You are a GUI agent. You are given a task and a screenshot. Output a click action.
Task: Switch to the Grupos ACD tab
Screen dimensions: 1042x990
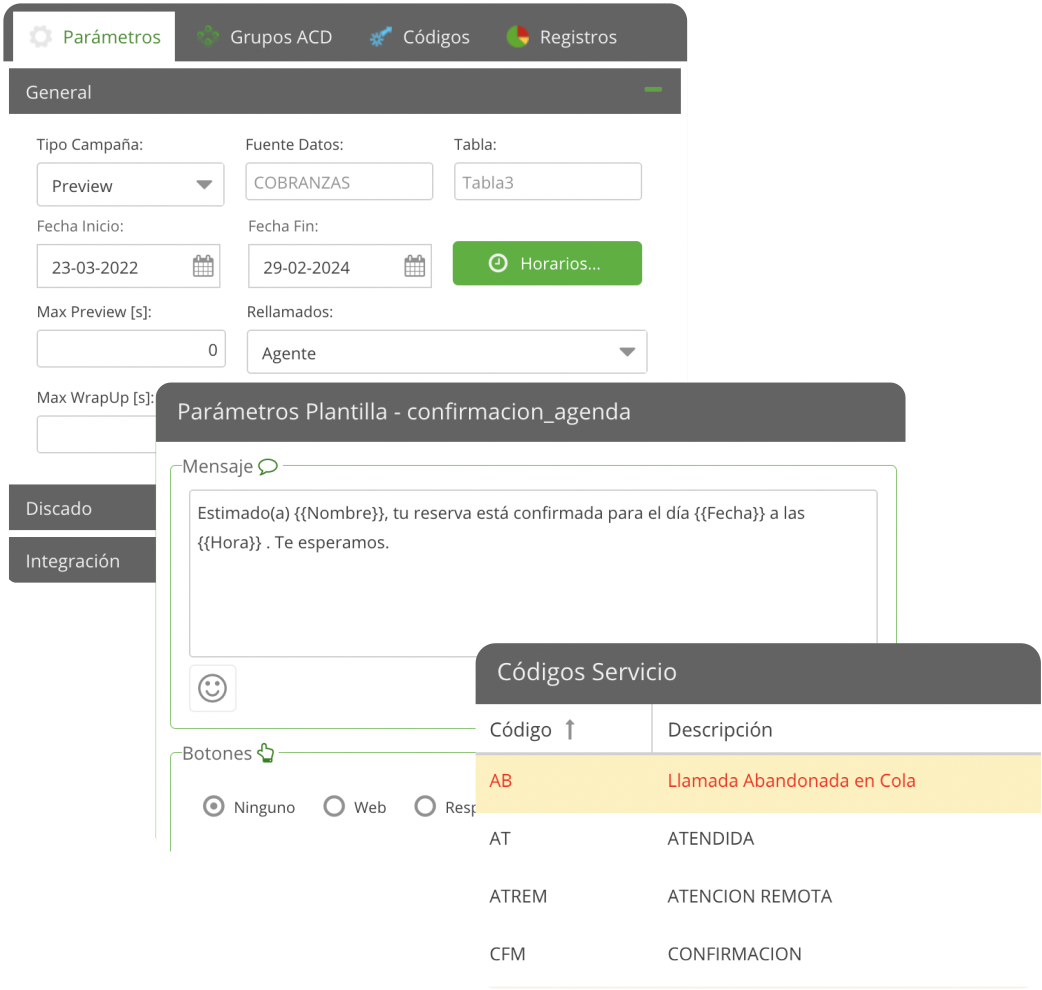click(265, 37)
